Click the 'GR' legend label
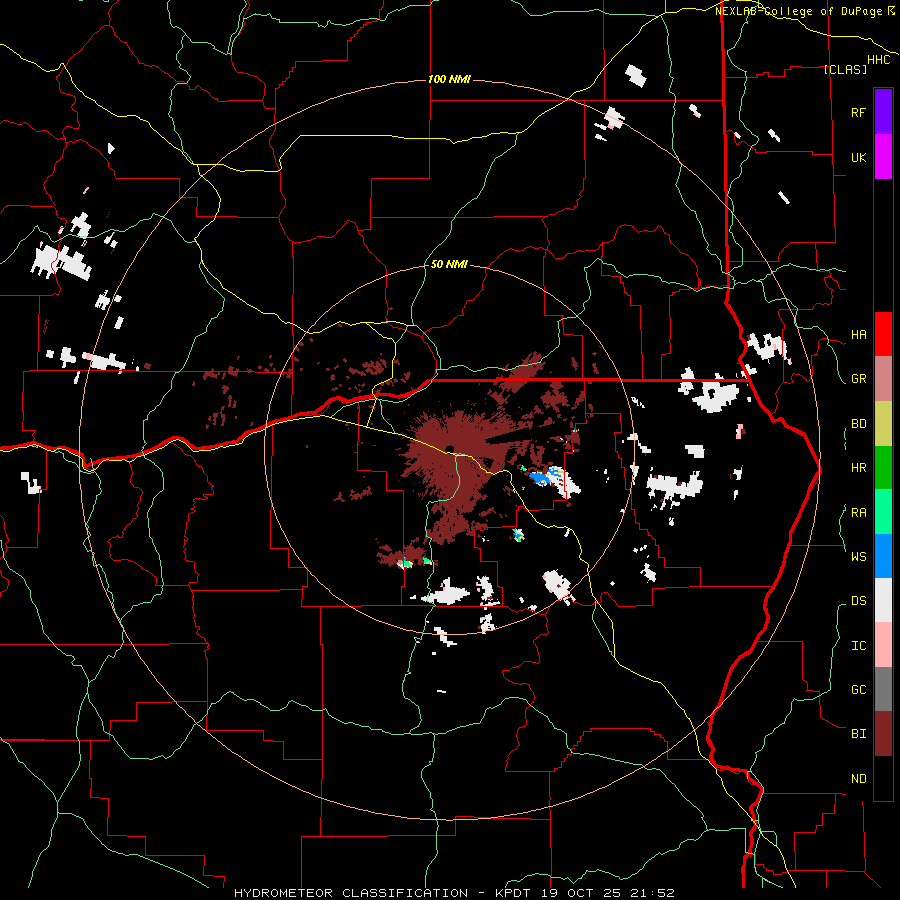 click(858, 379)
